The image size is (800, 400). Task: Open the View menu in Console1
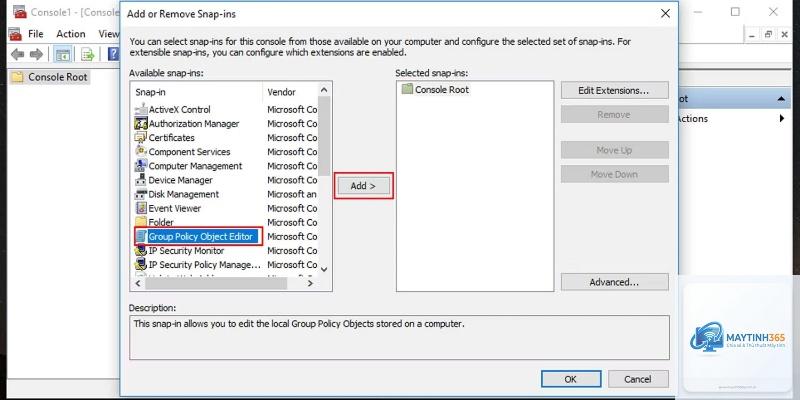tap(108, 34)
